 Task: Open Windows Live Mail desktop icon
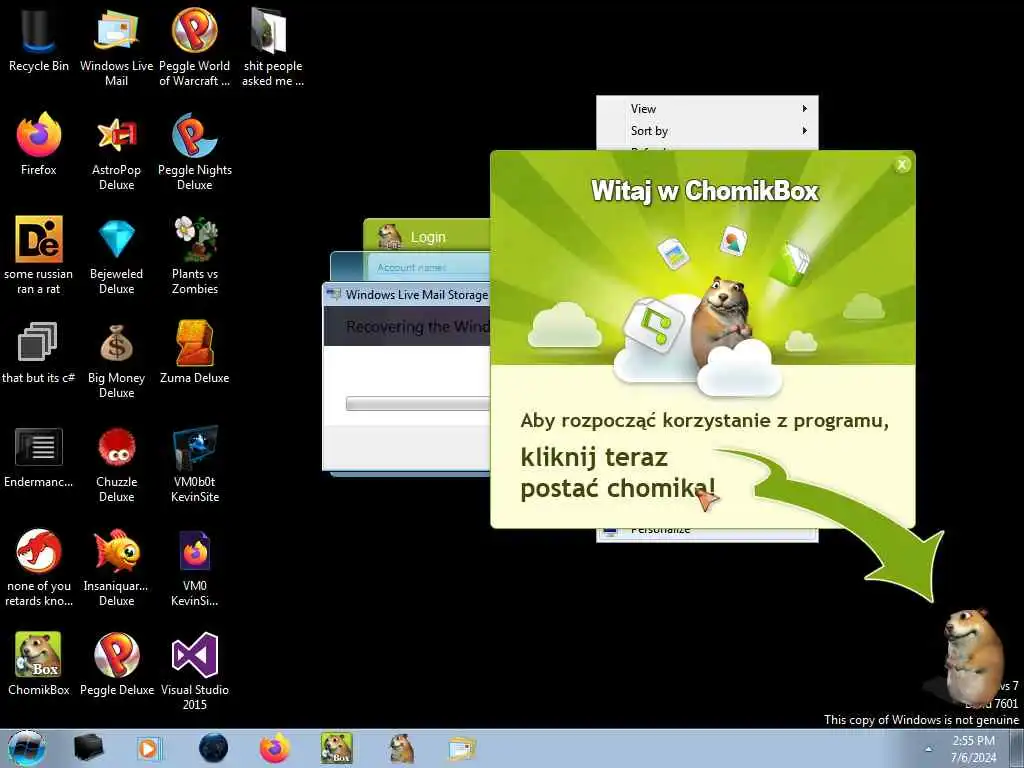coord(116,46)
